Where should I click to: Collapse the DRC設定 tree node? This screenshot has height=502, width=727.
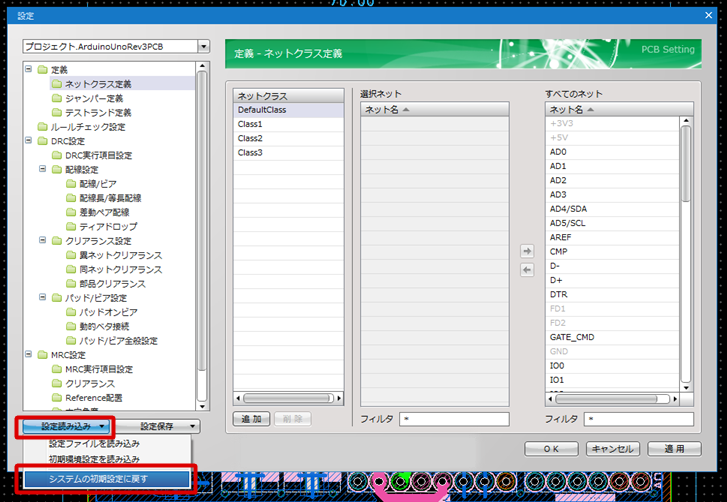pos(28,140)
